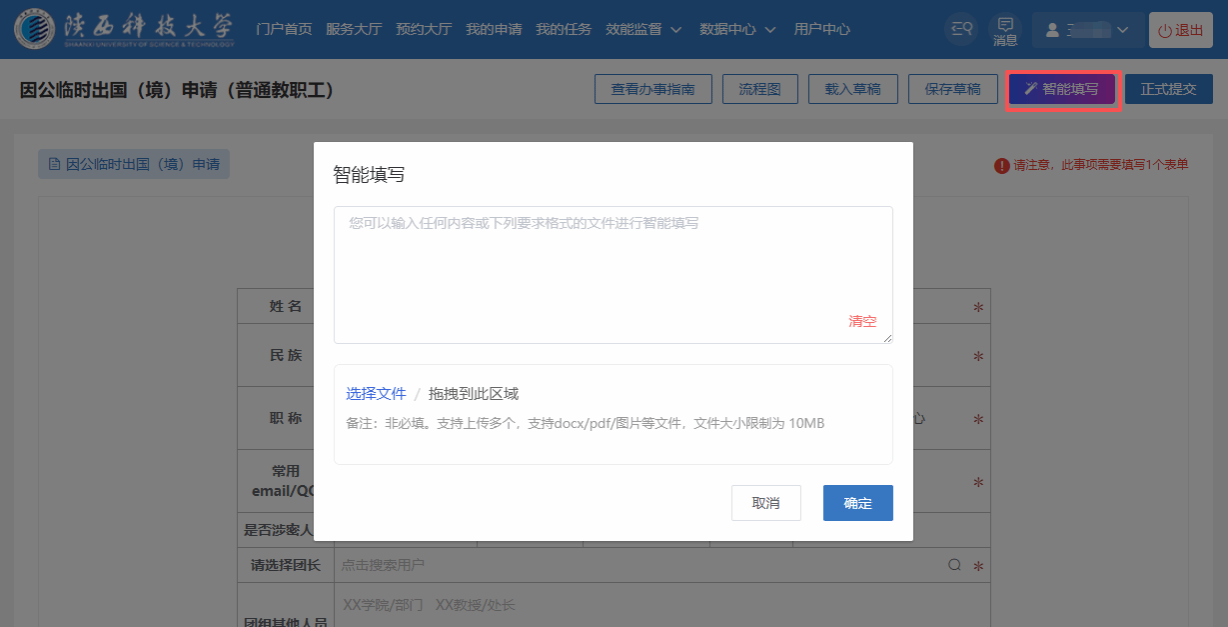Open the 消息 messages icon
This screenshot has width=1228, height=627.
click(1005, 30)
